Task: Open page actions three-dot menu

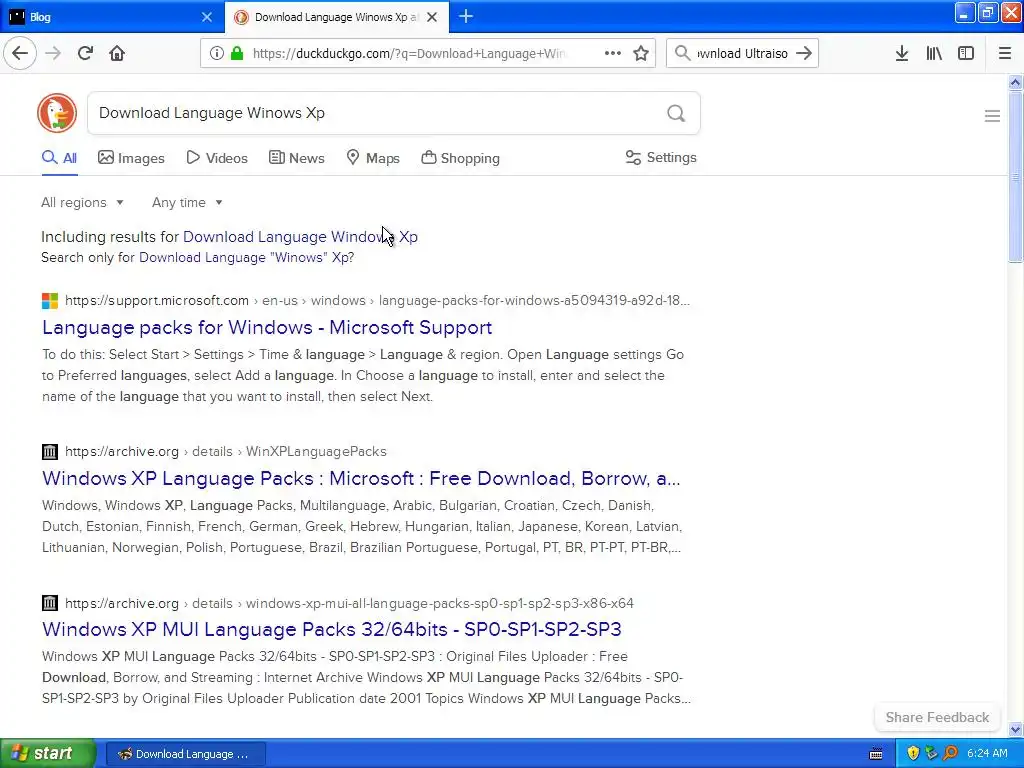Action: click(x=613, y=53)
